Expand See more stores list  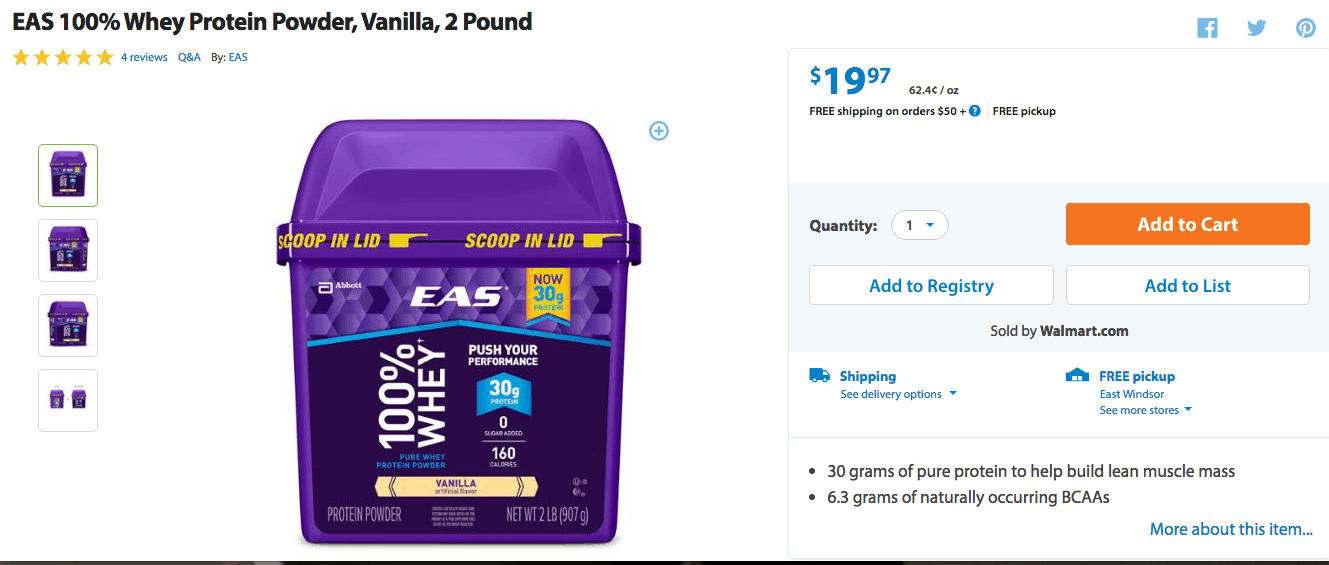coord(1145,410)
